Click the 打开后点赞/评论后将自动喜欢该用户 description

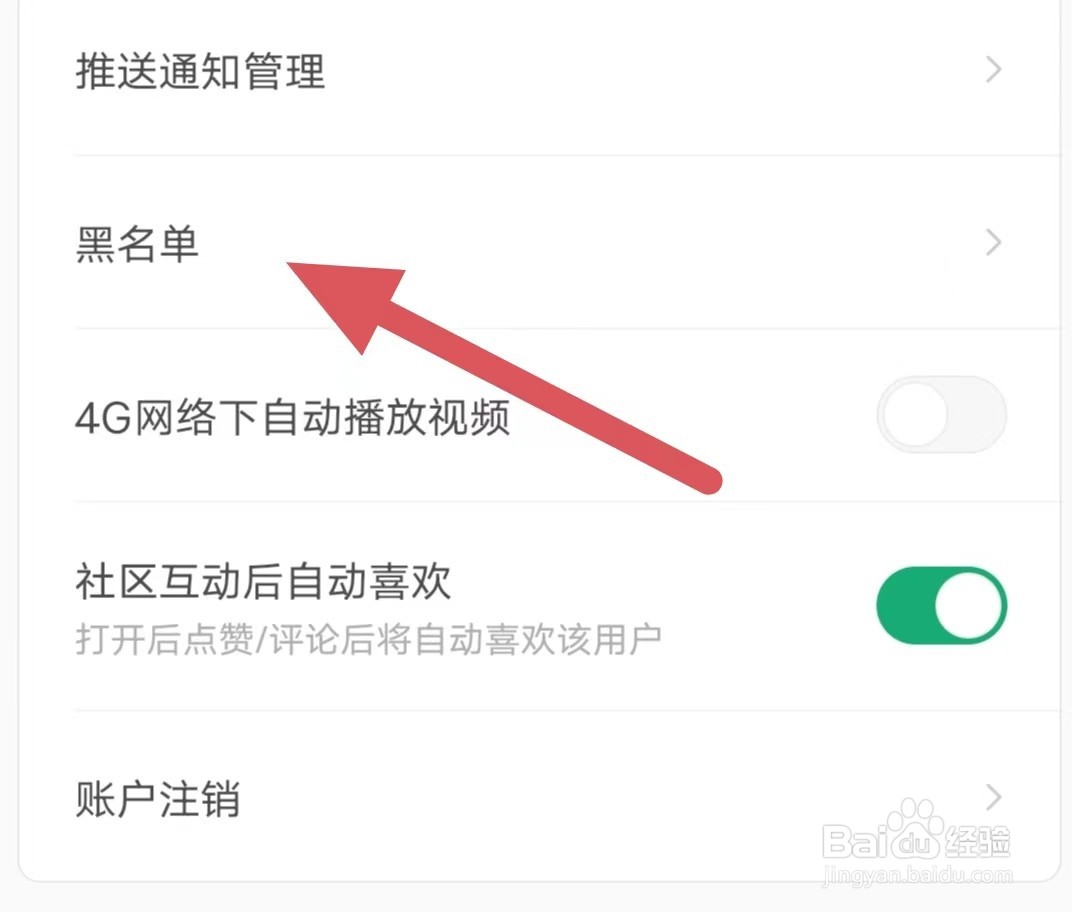(x=368, y=640)
